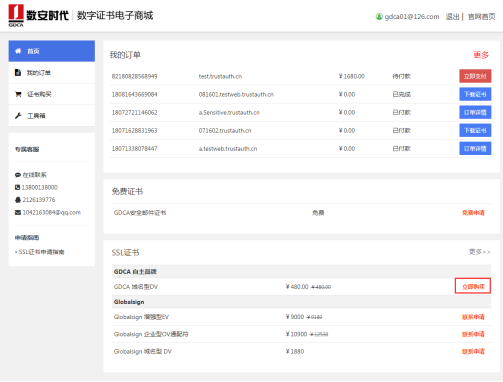Click the shopping cart icon for 证书购买
Screen dimensions: 503x382
pos(18,94)
